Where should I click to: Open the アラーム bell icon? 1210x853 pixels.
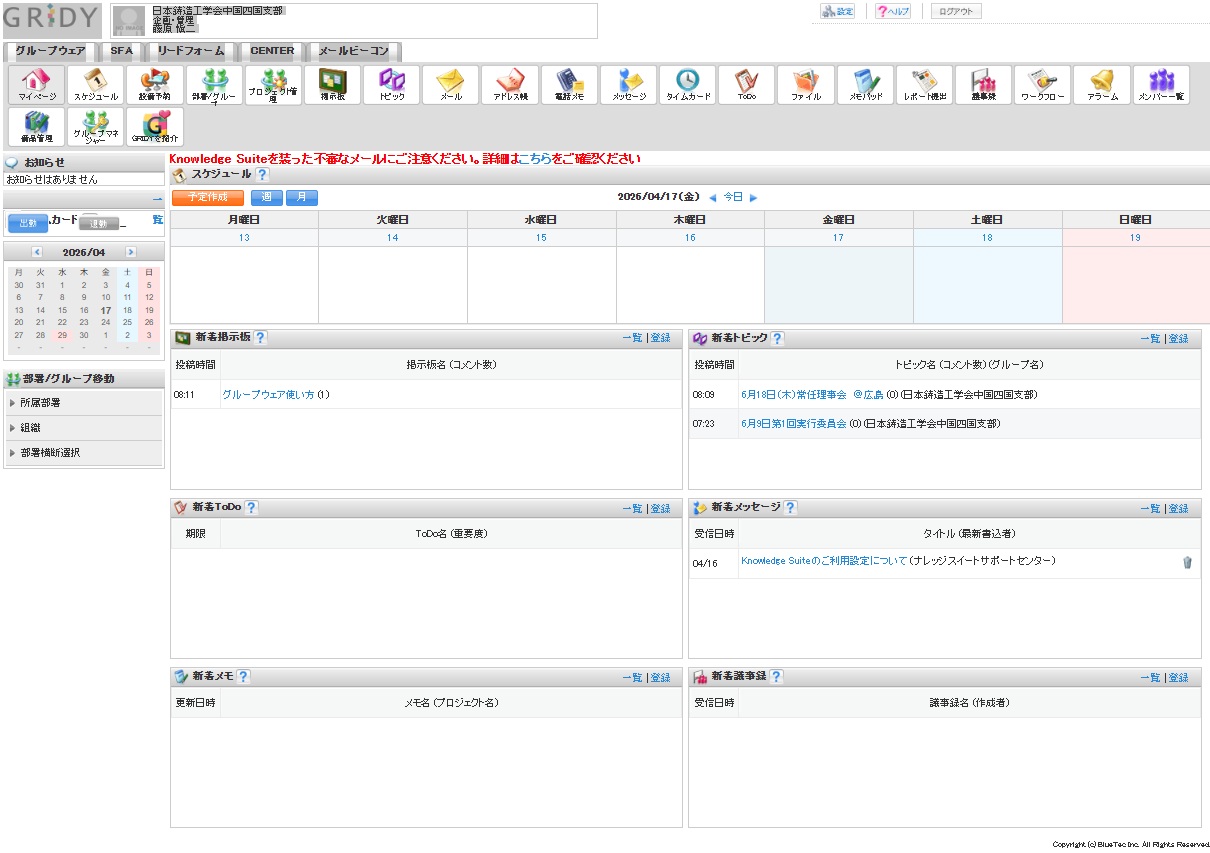coord(1101,85)
